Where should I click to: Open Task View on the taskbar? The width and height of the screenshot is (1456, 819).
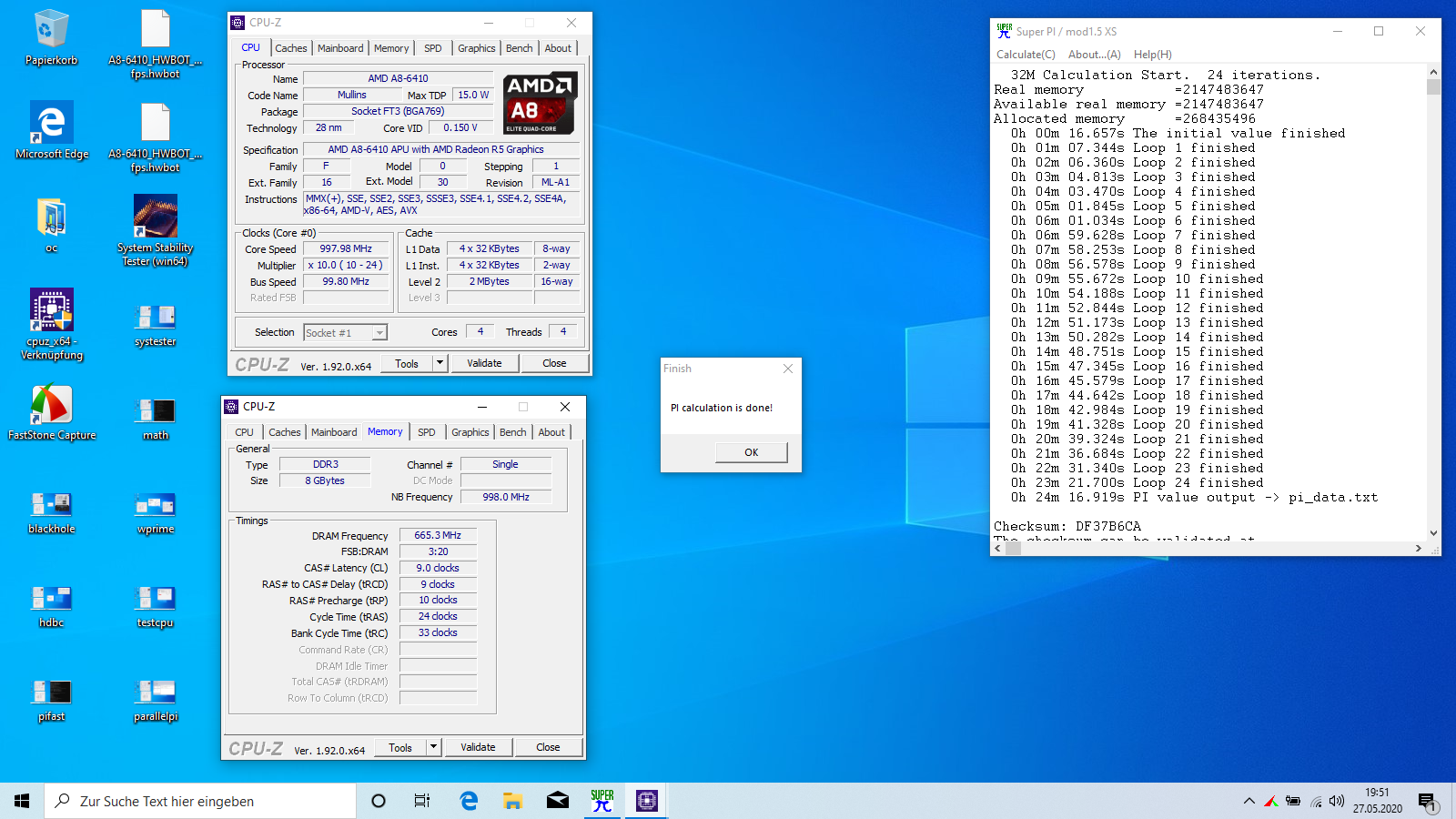422,801
